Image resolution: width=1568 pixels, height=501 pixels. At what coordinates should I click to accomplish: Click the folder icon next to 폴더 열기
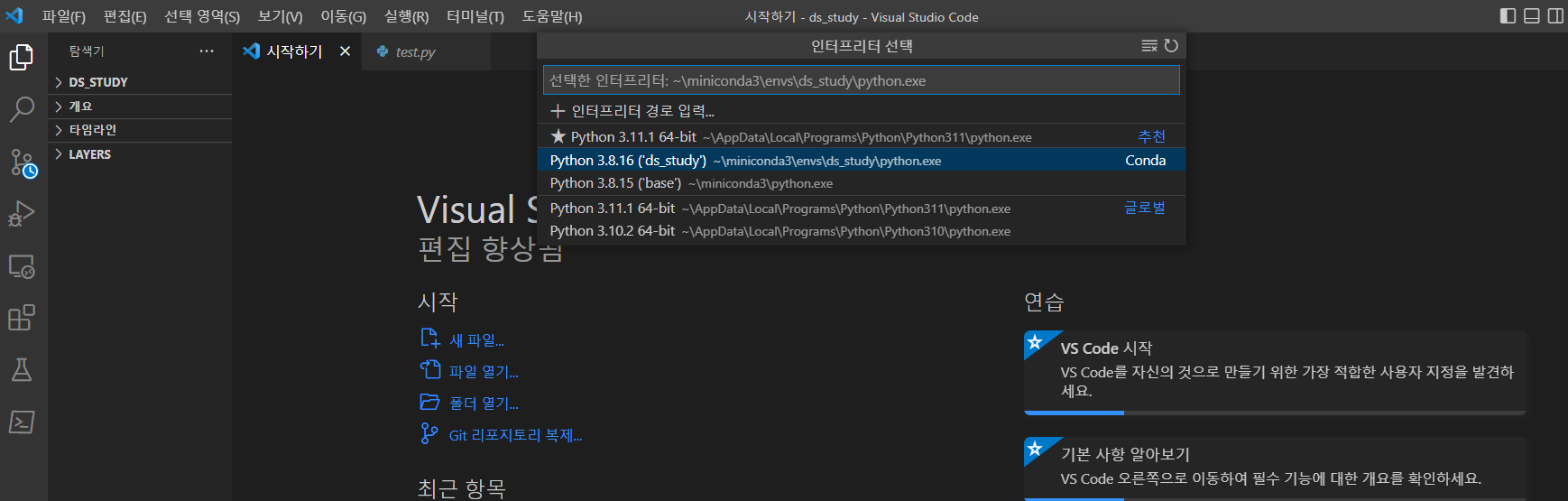430,402
